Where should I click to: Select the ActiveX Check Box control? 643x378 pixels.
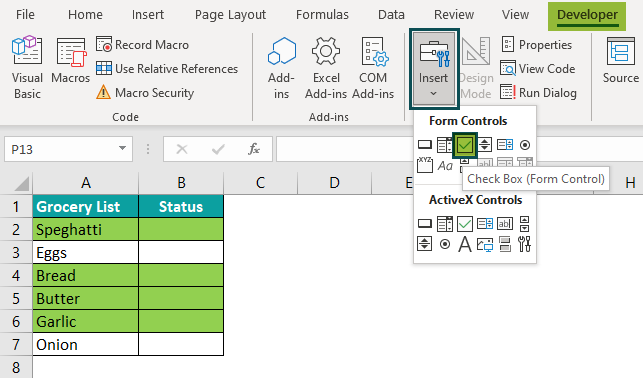[x=465, y=224]
